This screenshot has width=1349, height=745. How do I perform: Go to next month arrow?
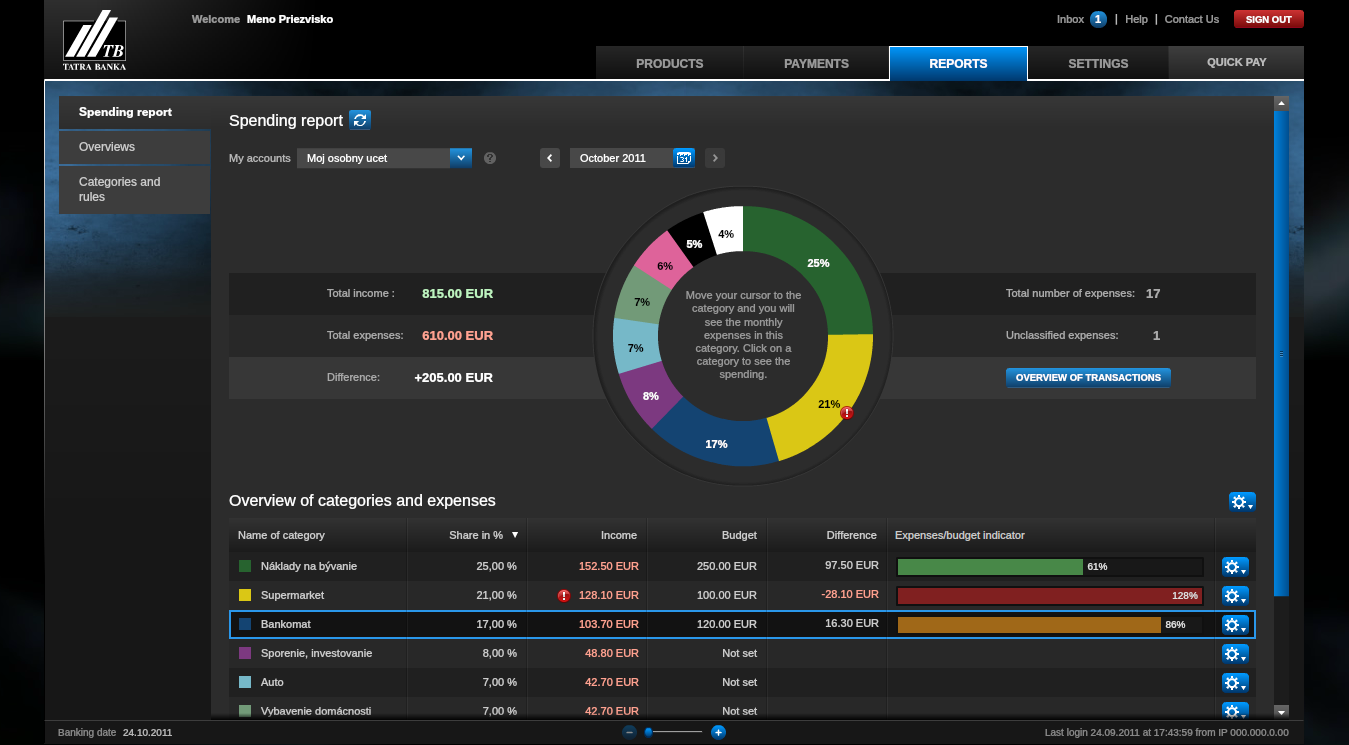tap(714, 158)
